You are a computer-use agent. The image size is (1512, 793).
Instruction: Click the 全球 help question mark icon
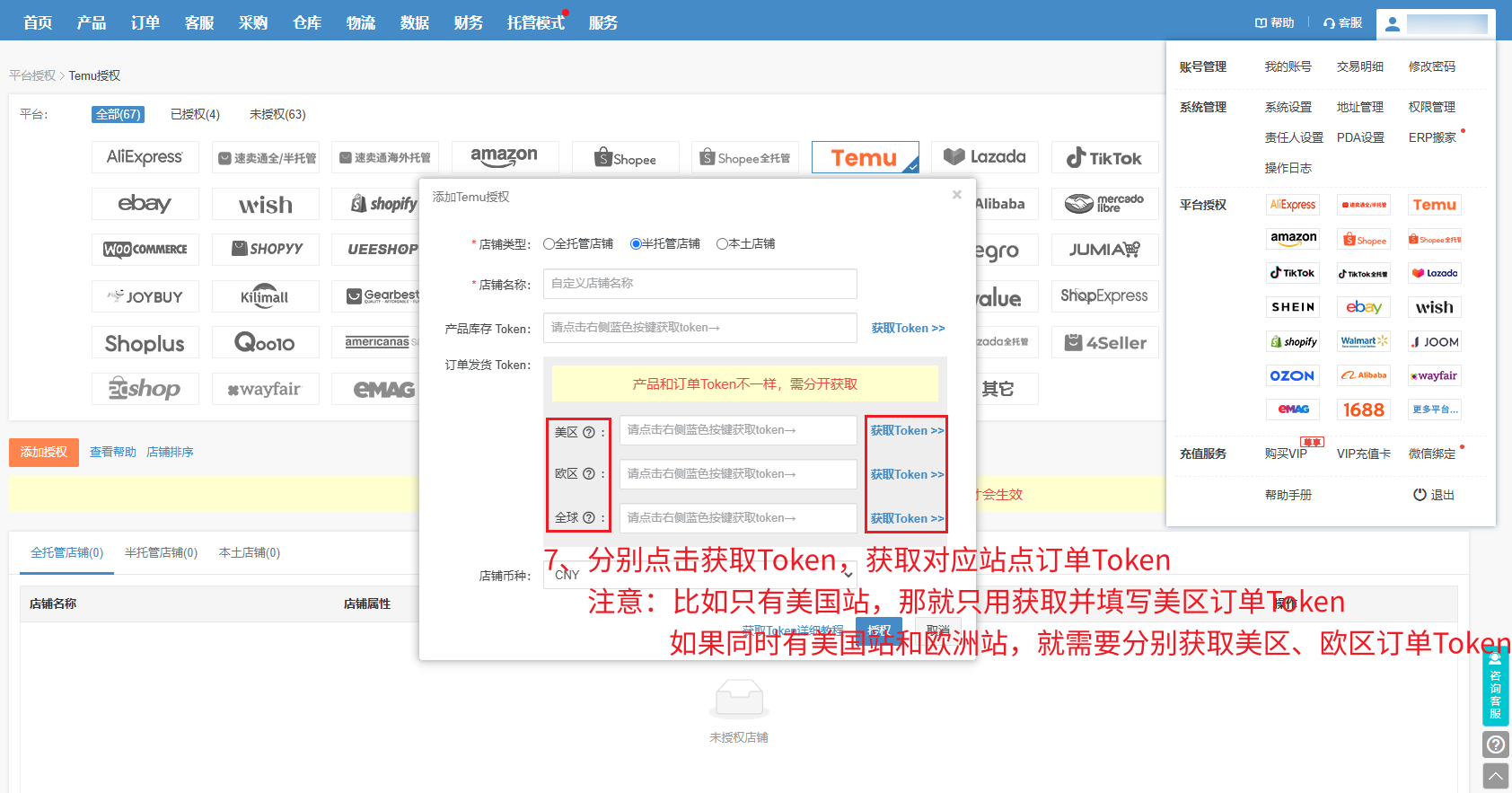589,517
